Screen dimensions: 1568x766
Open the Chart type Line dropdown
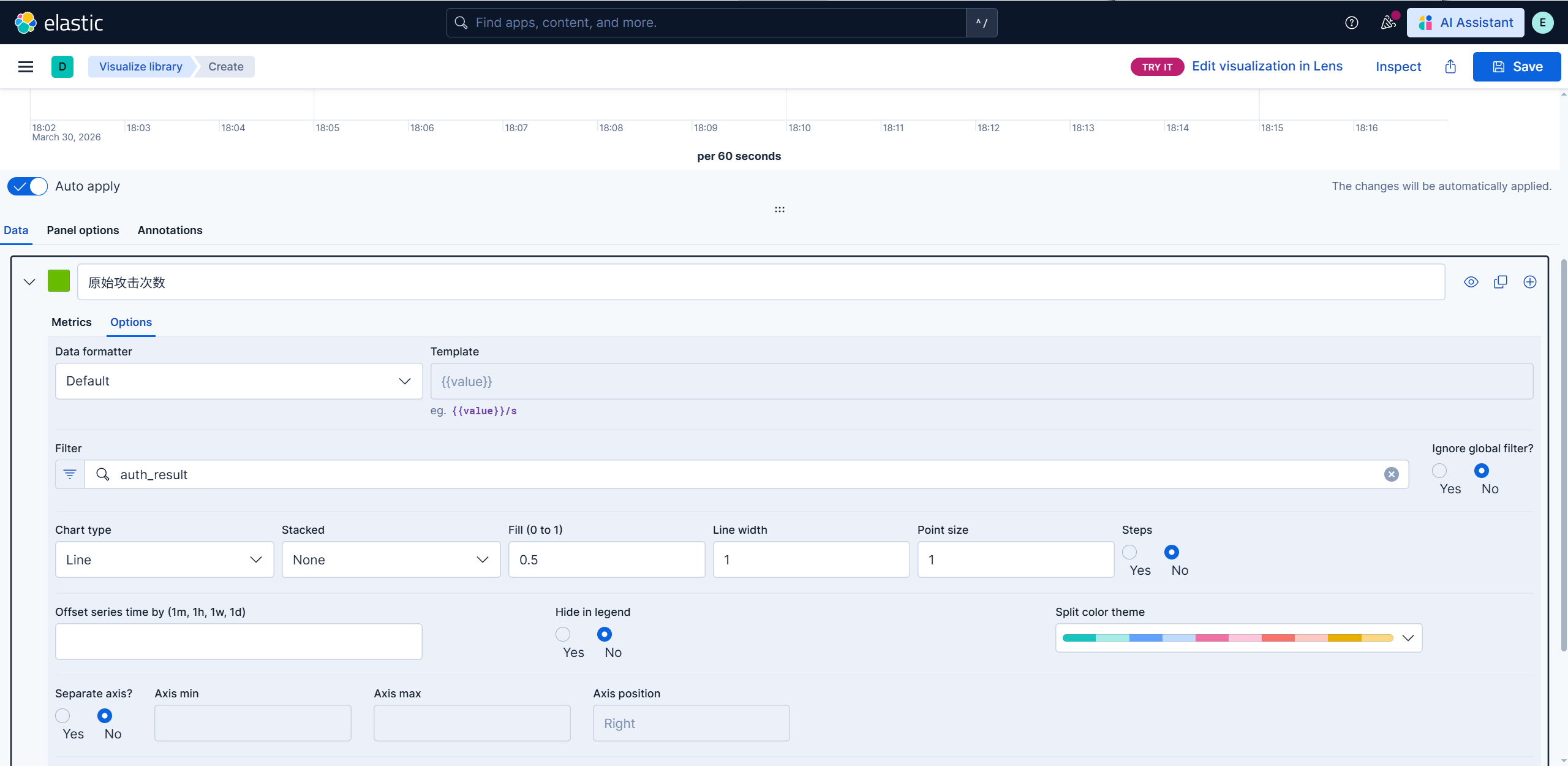(x=164, y=559)
